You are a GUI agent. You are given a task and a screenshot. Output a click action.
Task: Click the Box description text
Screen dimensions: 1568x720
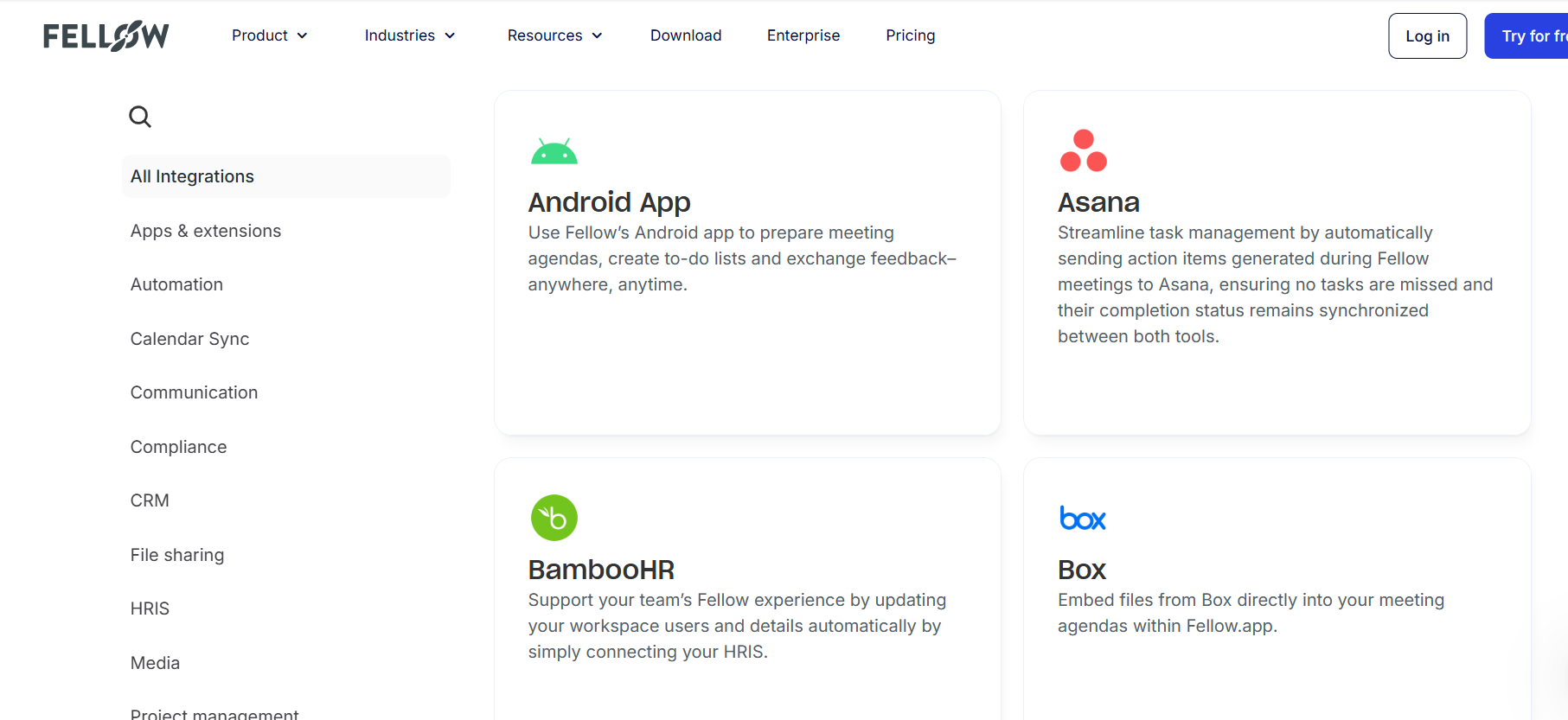[x=1251, y=613]
